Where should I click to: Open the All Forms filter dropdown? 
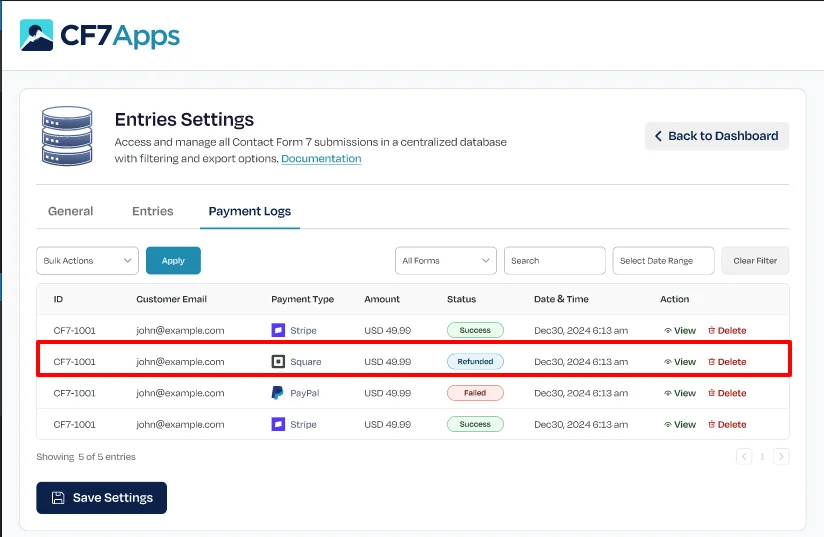coord(446,261)
